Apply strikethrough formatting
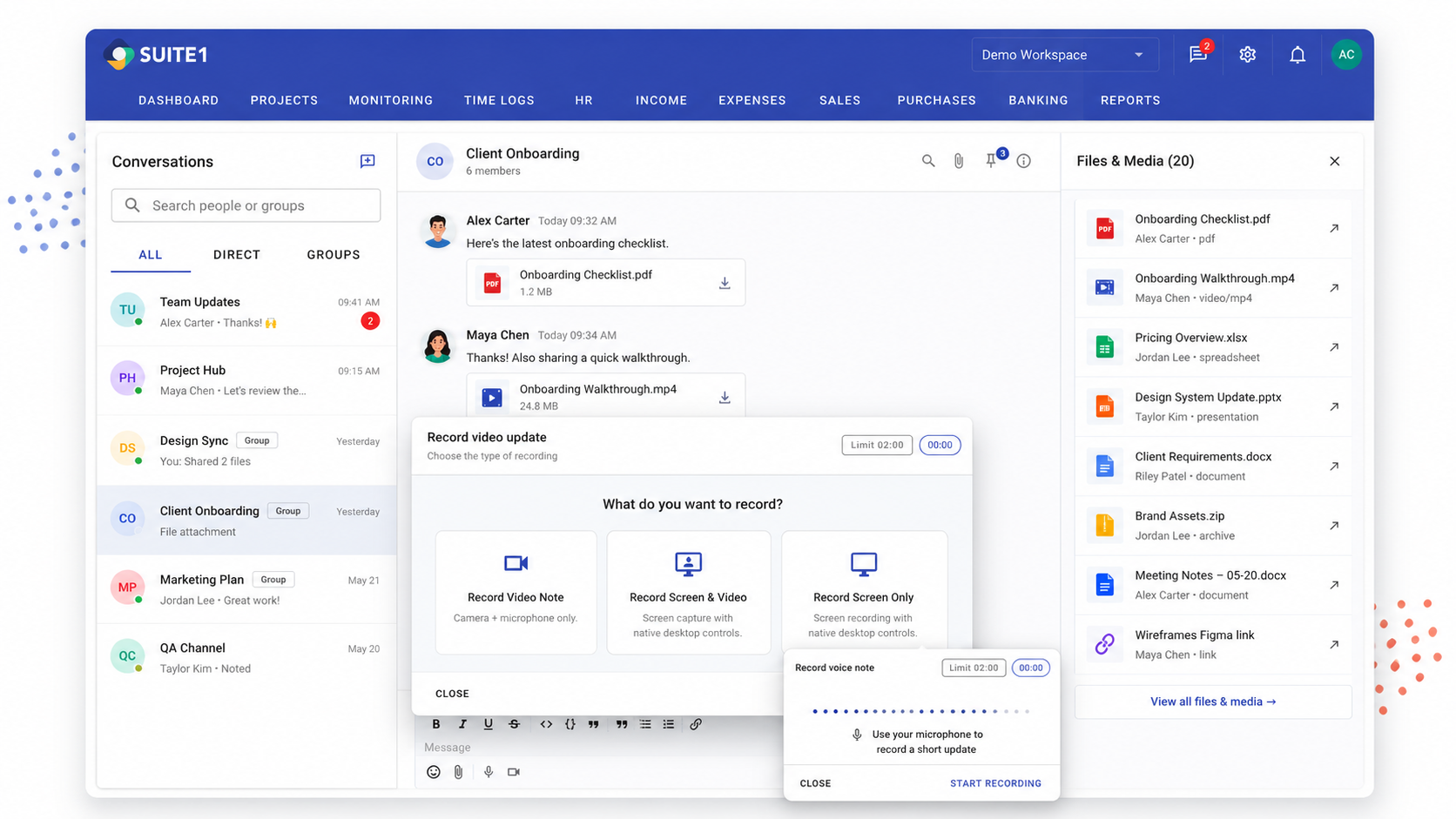1456x819 pixels. coord(515,724)
